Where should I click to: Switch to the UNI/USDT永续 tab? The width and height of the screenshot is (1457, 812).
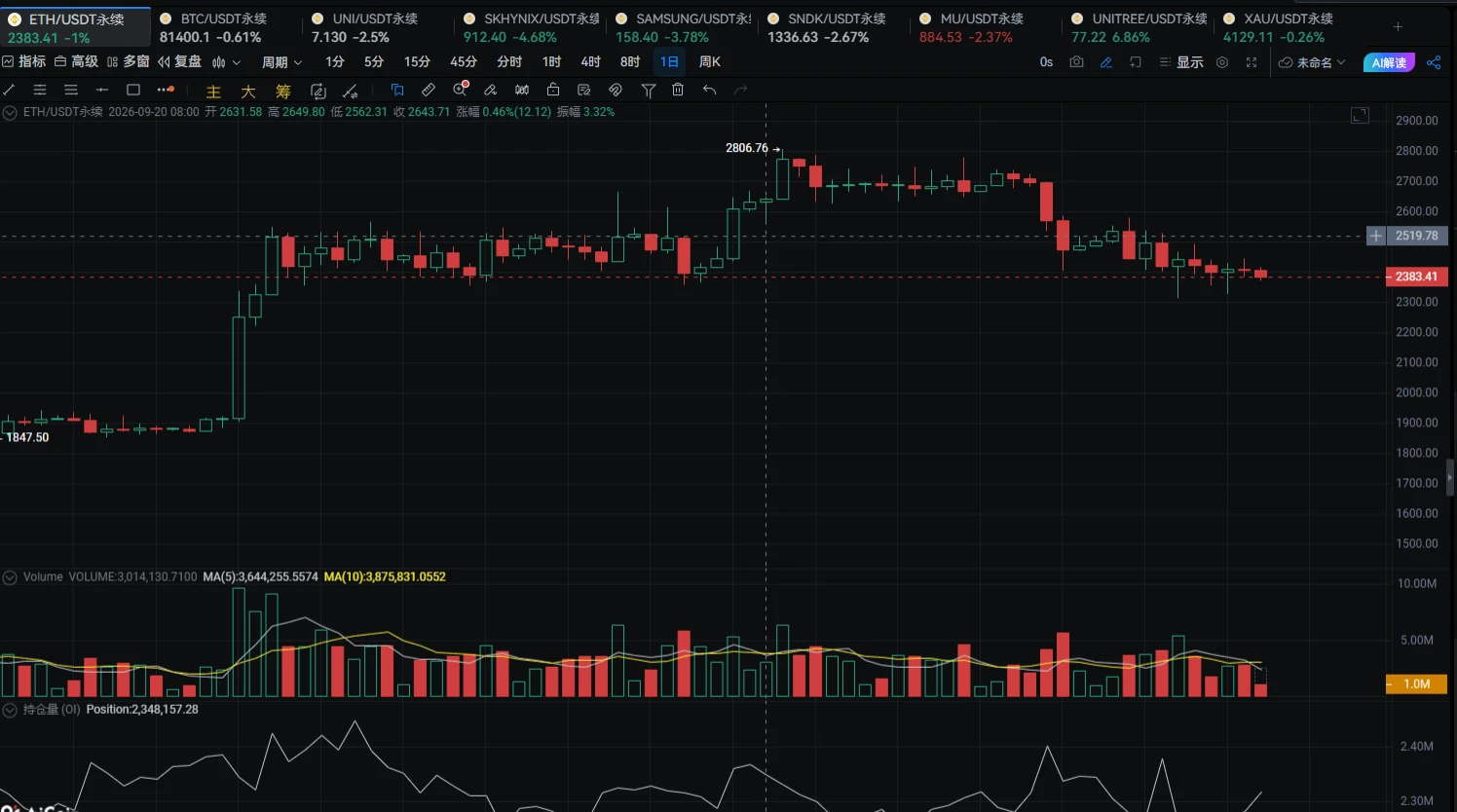(x=379, y=27)
